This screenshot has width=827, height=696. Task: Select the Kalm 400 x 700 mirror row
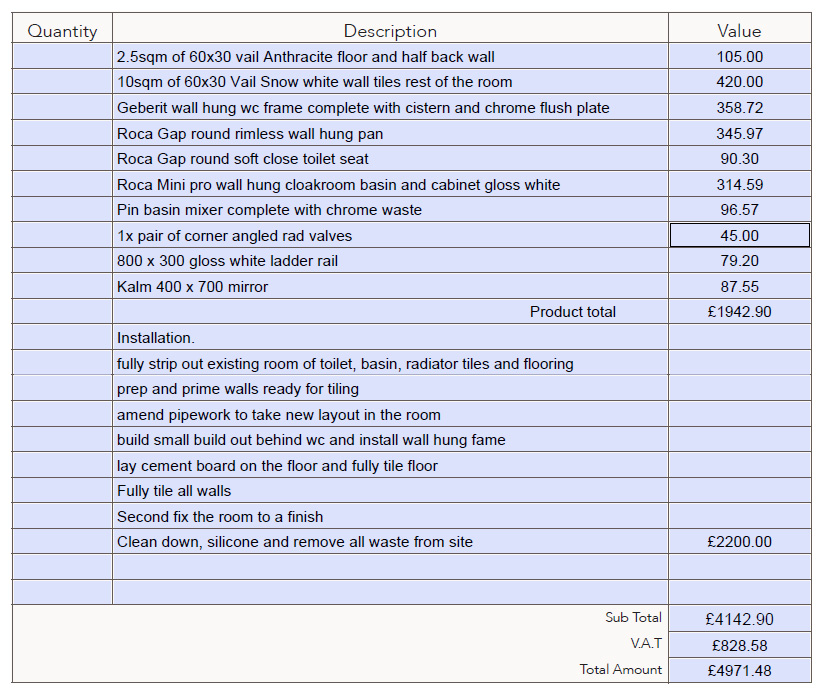coord(412,286)
